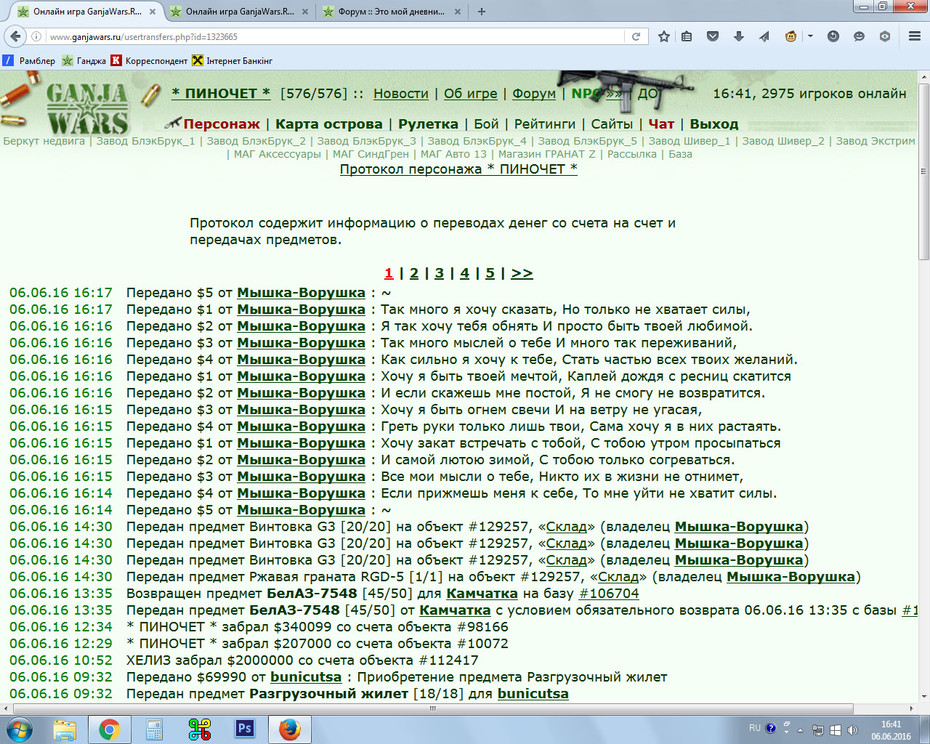
Task: Go to protocol page 5
Action: click(490, 273)
